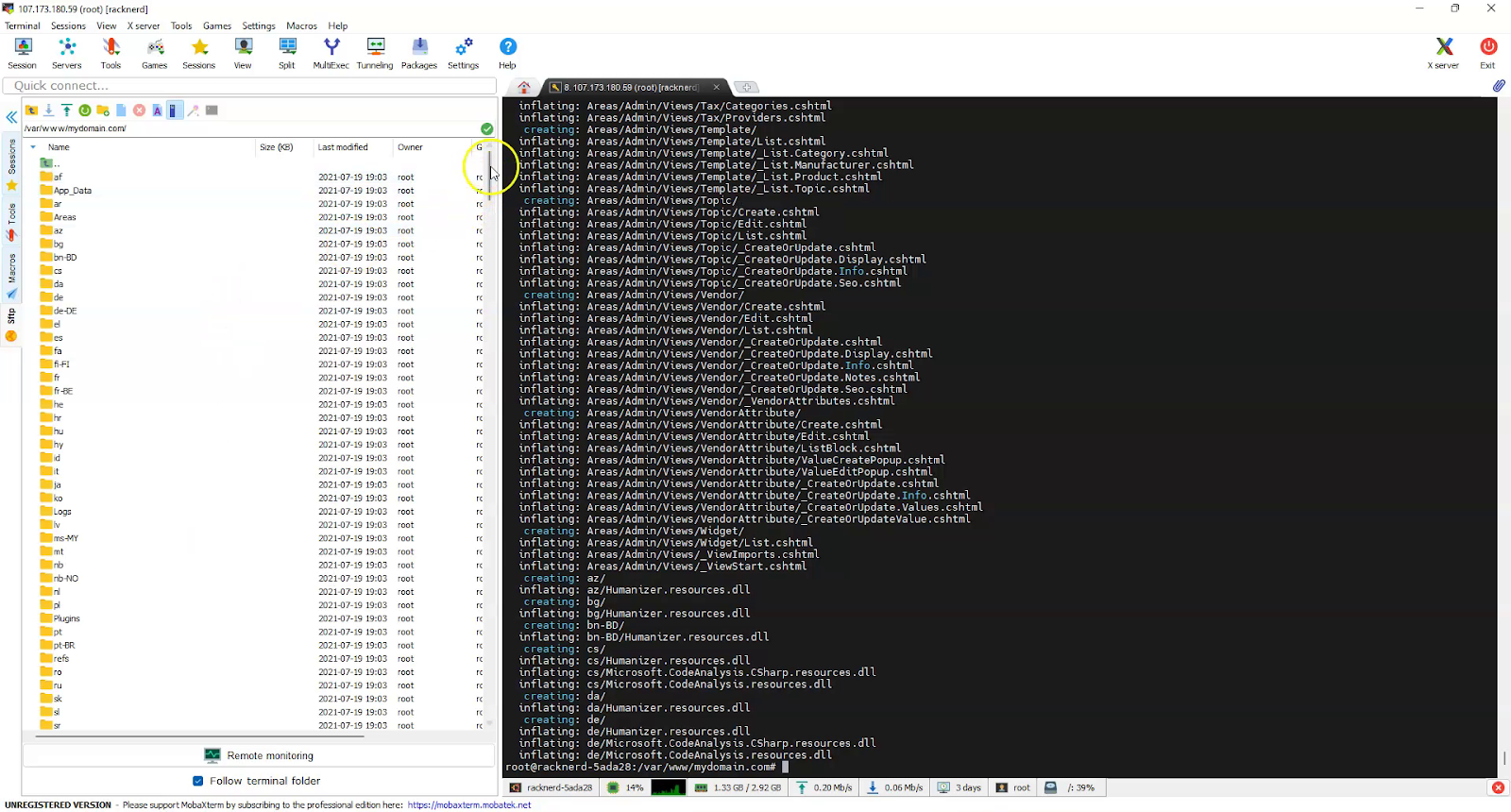Enable MultiExec mode
The height and width of the screenshot is (812, 1511).
tap(331, 54)
